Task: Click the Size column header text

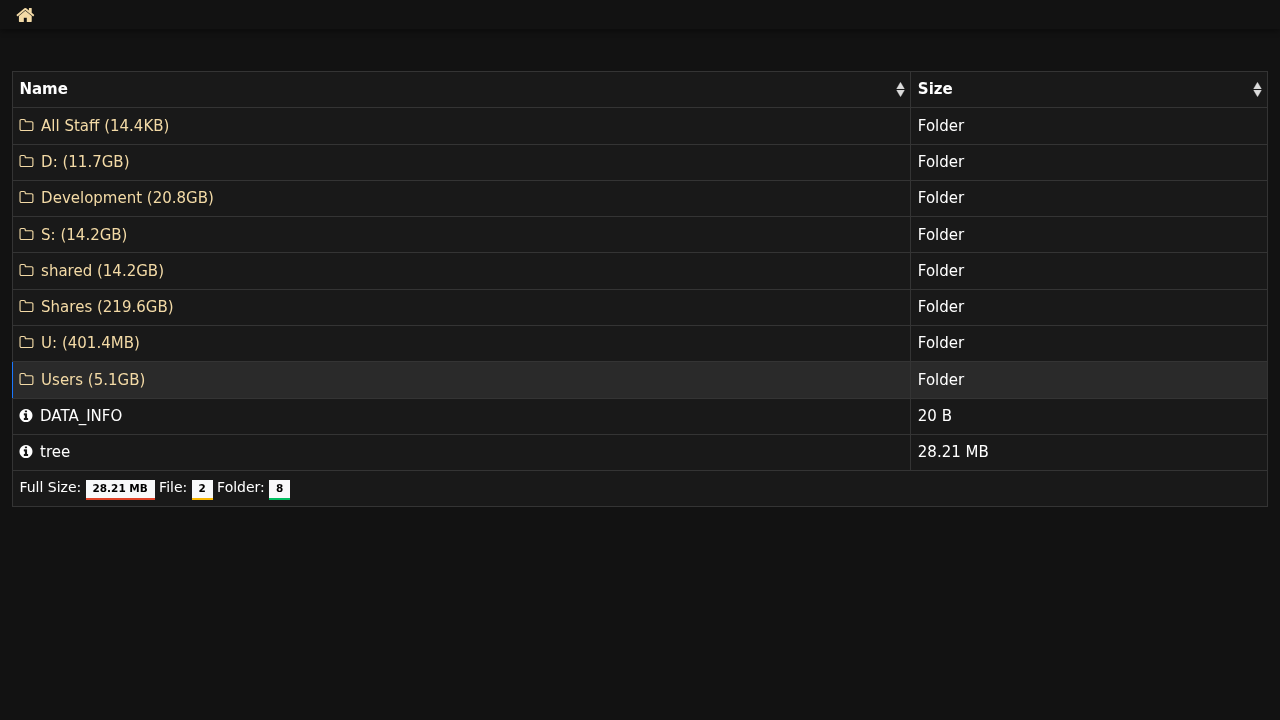Action: click(935, 89)
